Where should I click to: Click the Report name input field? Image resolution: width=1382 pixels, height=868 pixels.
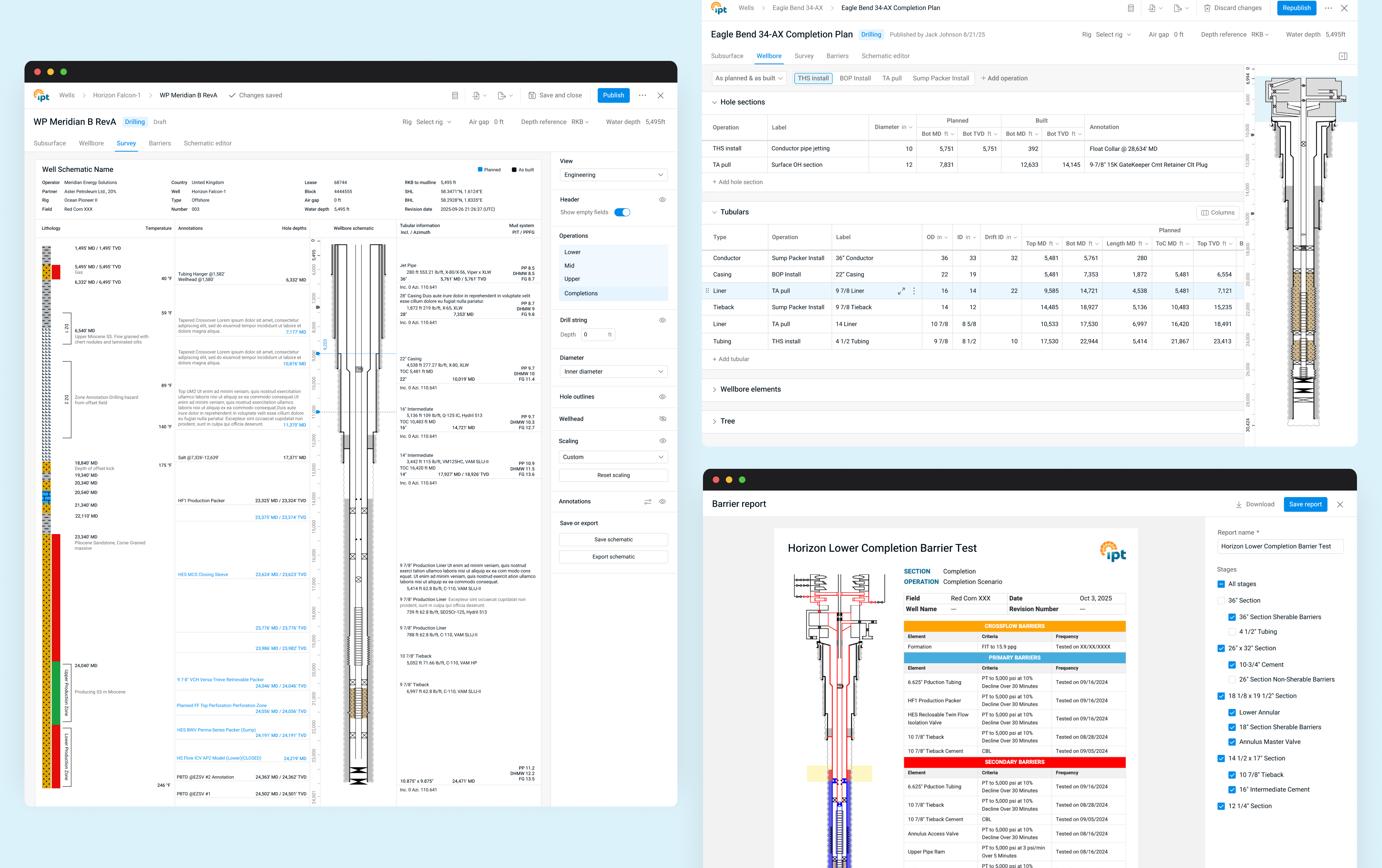1280,546
